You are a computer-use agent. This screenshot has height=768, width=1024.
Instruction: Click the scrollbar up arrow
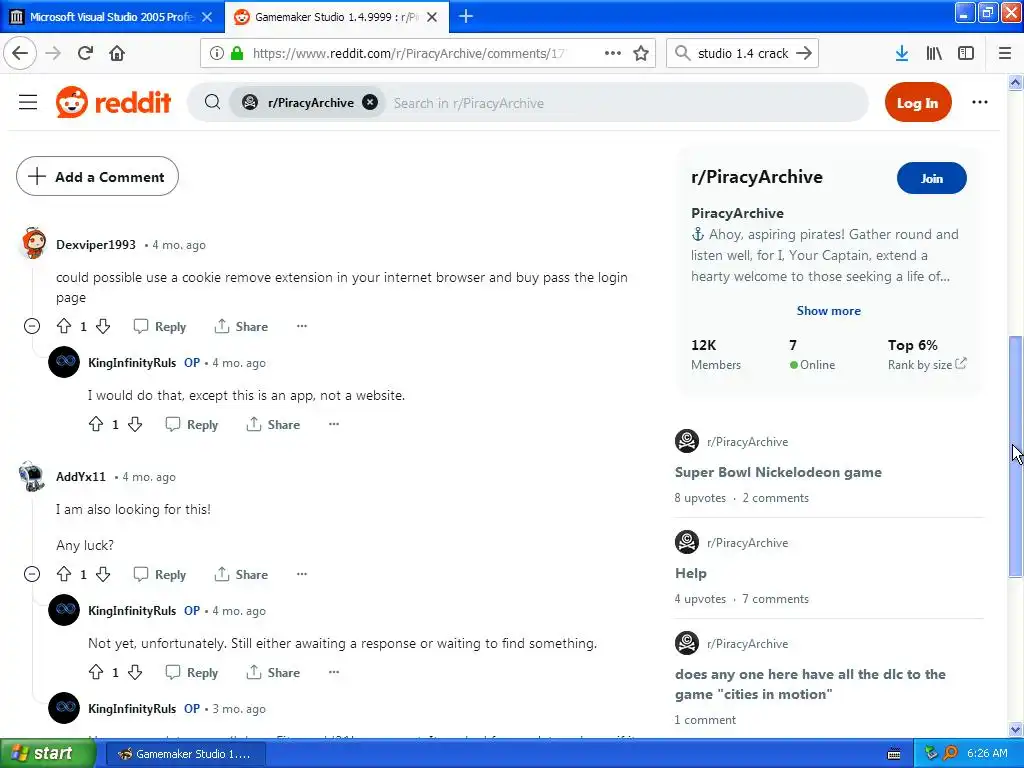click(x=1015, y=82)
